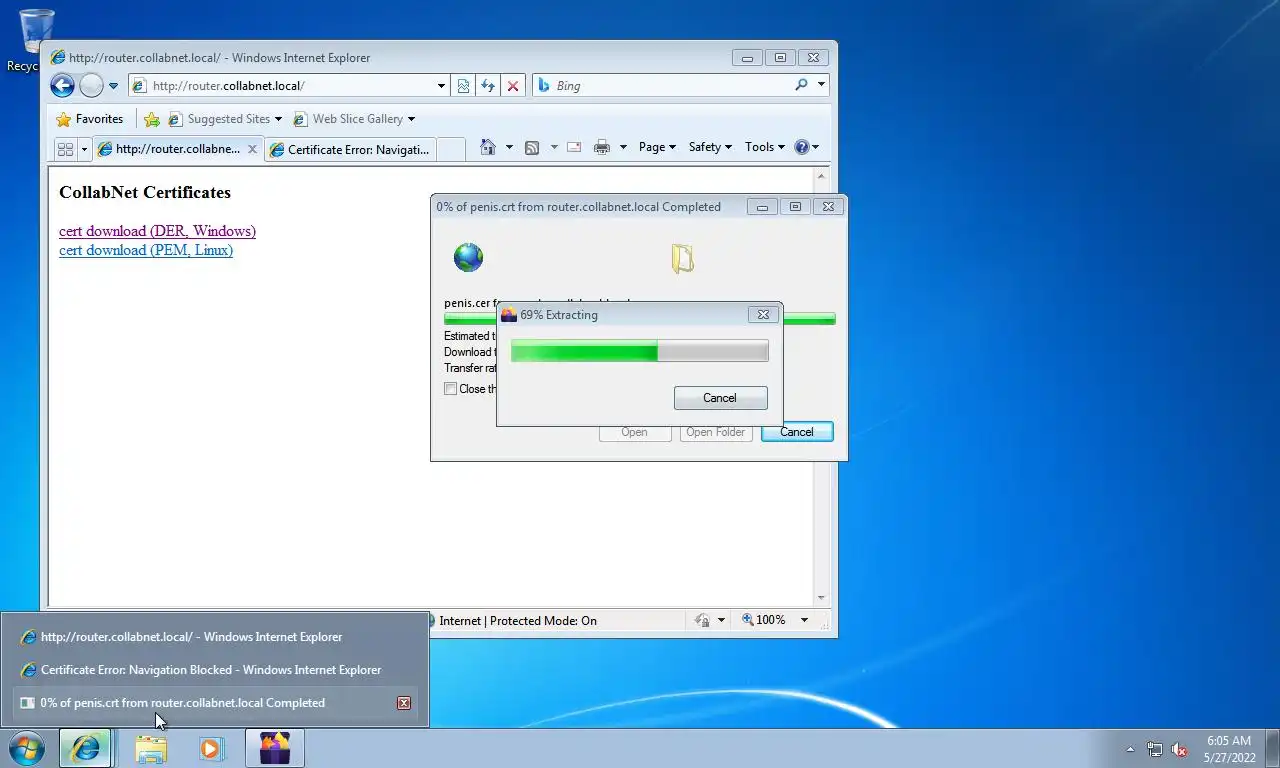Close the router.collabne... tab
Viewport: 1280px width, 768px height.
(252, 149)
